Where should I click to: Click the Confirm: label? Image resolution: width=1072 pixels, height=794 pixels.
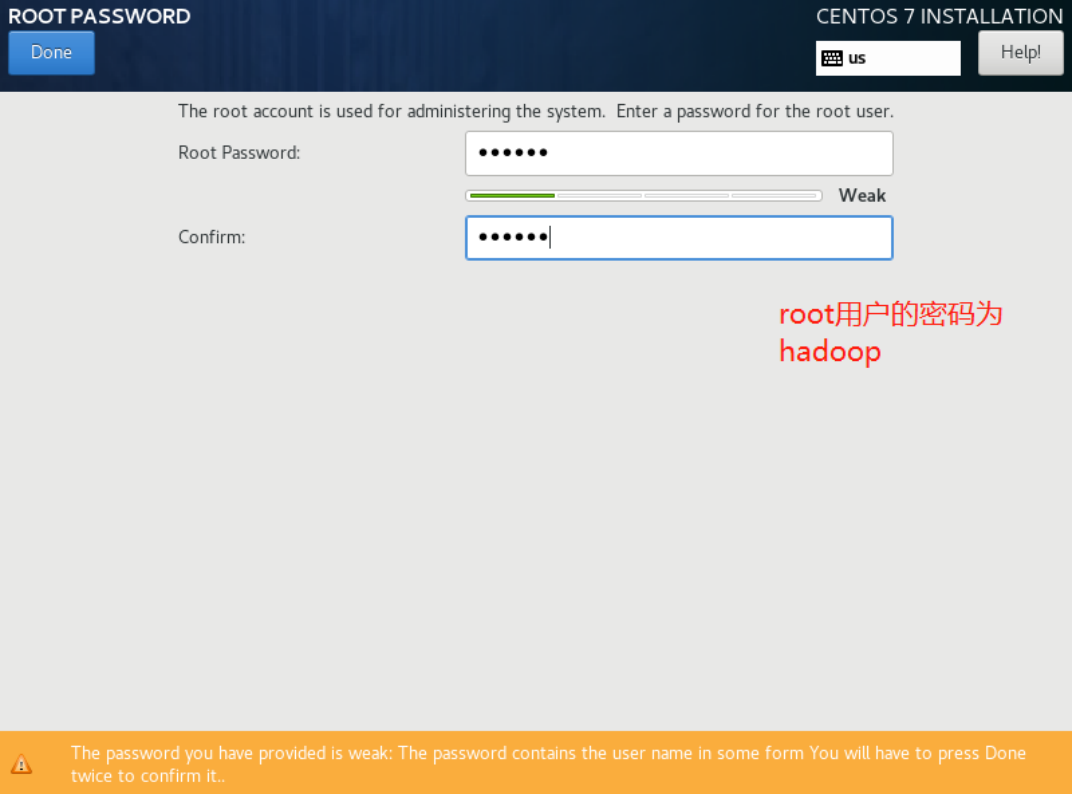pyautogui.click(x=211, y=237)
